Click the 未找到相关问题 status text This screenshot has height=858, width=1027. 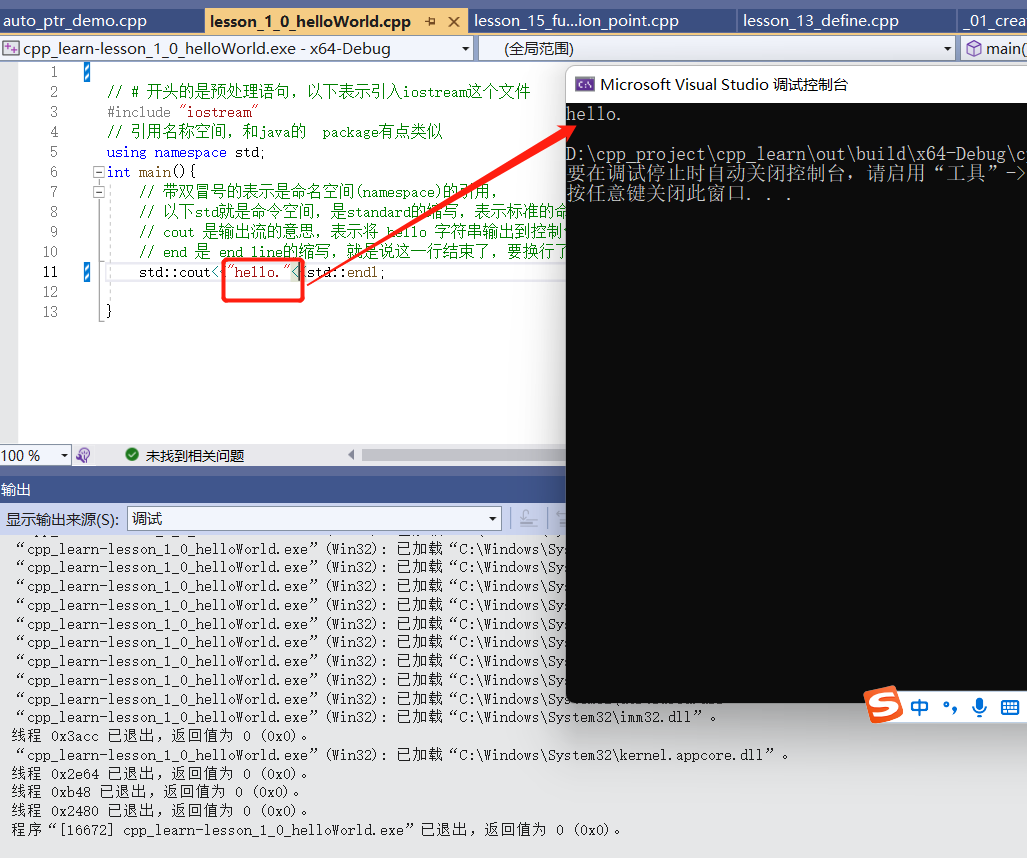pyautogui.click(x=195, y=456)
